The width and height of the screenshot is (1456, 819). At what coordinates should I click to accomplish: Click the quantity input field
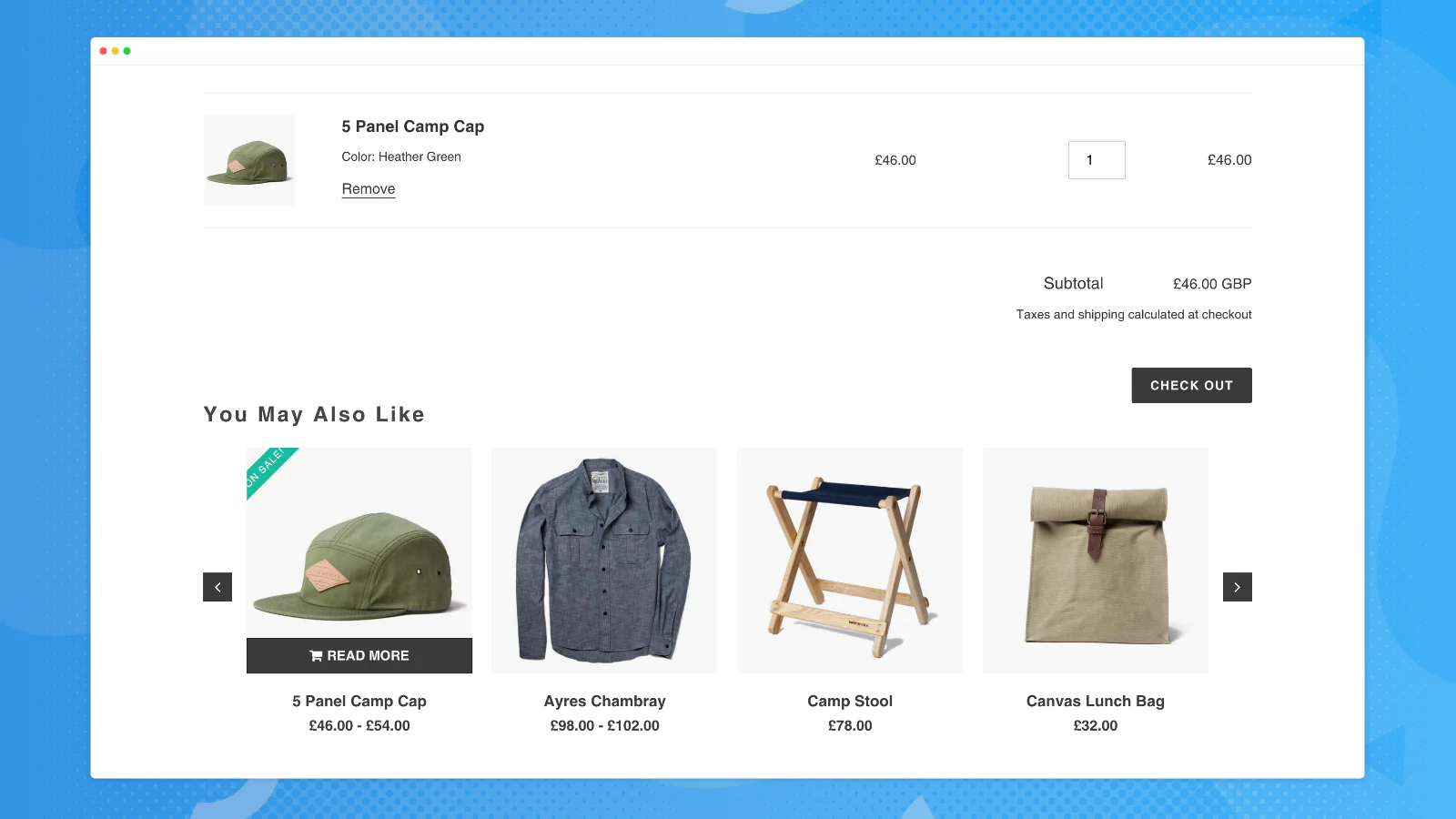click(1097, 160)
